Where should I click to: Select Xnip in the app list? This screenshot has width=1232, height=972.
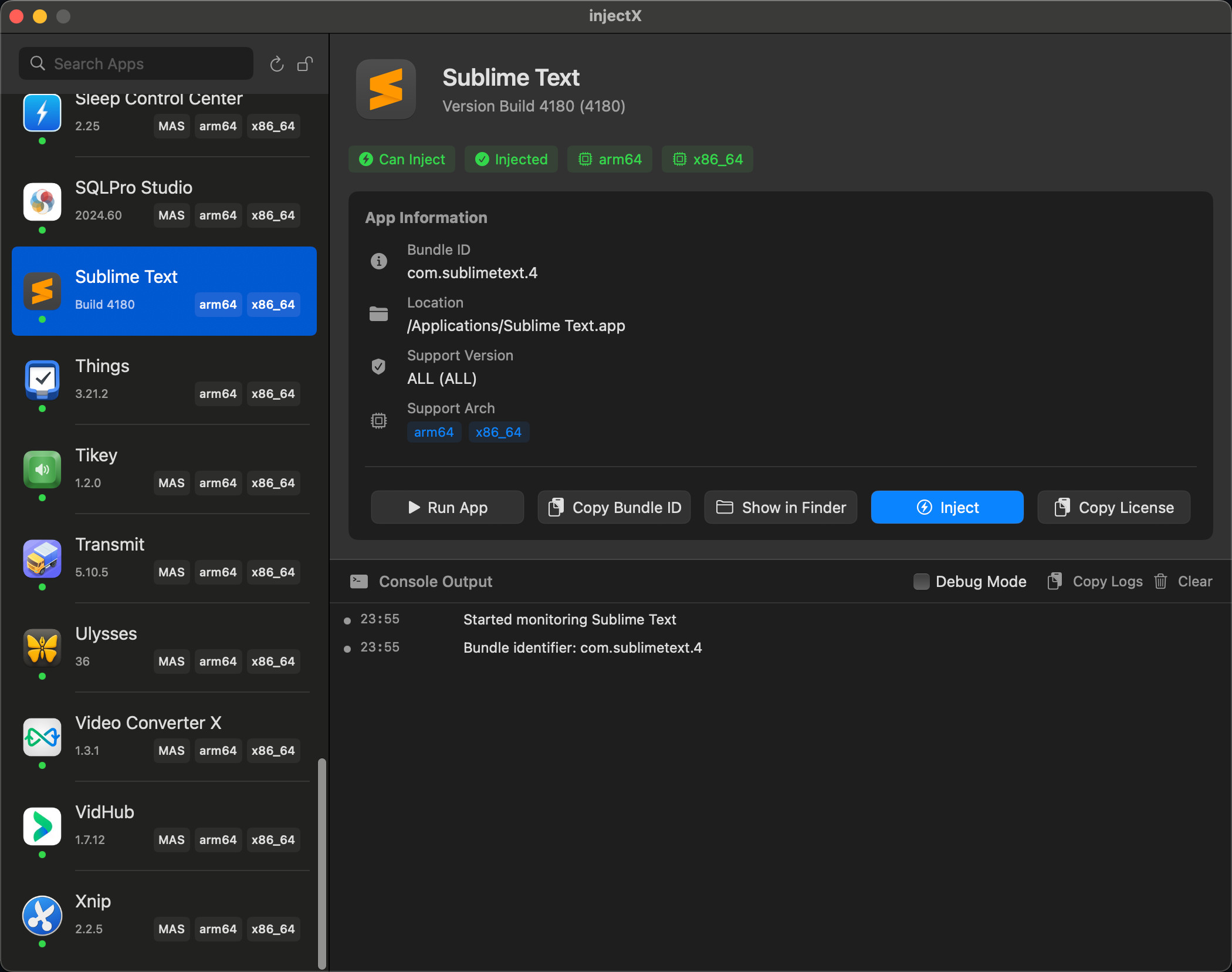164,916
